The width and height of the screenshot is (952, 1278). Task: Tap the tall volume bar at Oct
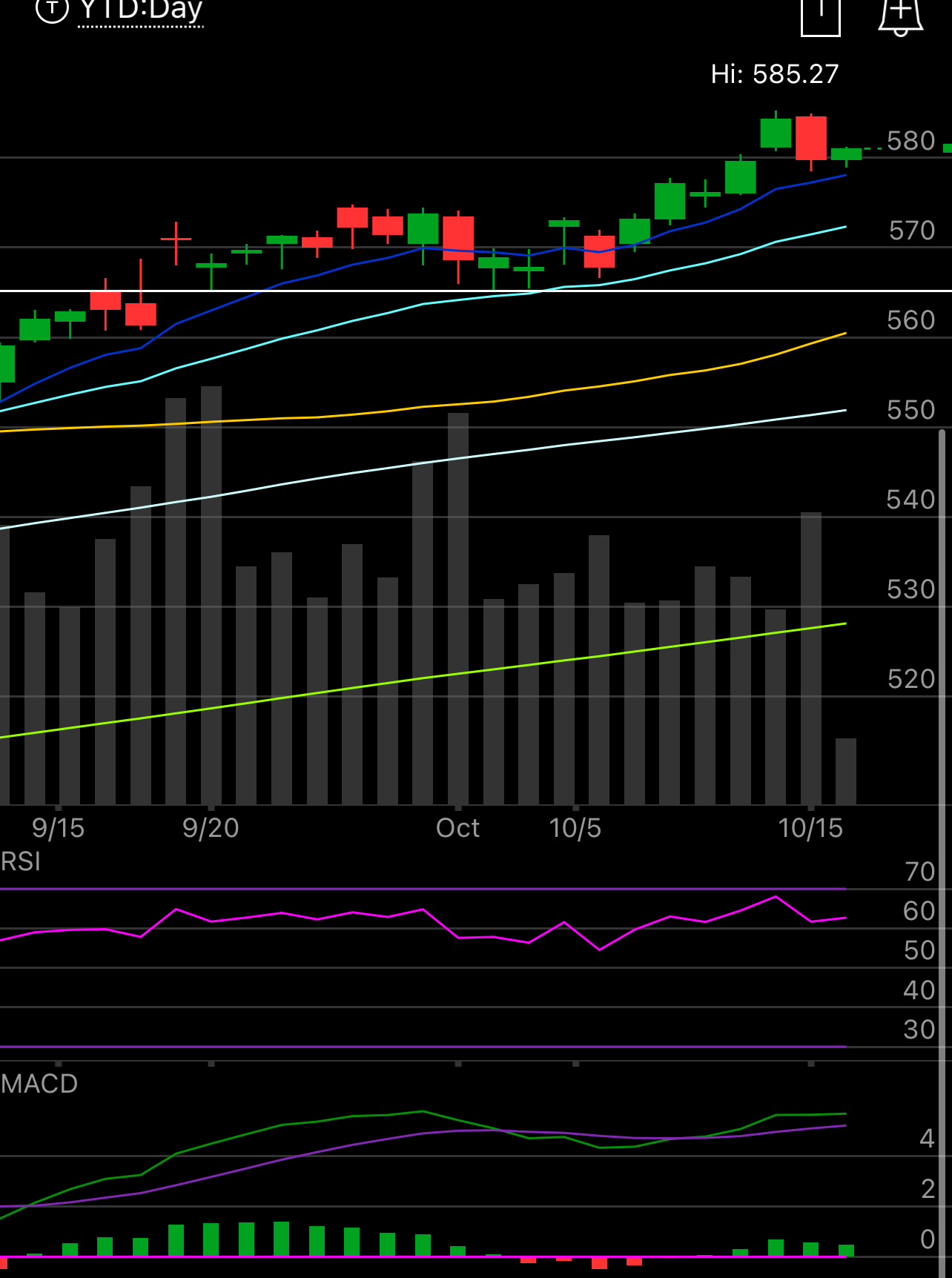(x=458, y=609)
